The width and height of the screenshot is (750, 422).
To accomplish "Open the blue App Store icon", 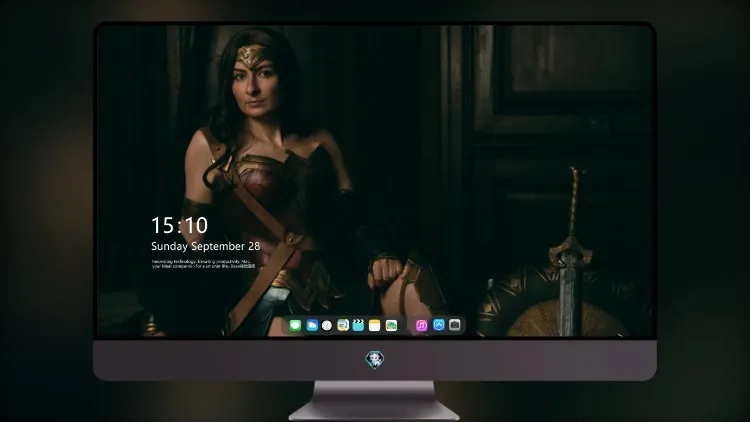I will click(439, 325).
